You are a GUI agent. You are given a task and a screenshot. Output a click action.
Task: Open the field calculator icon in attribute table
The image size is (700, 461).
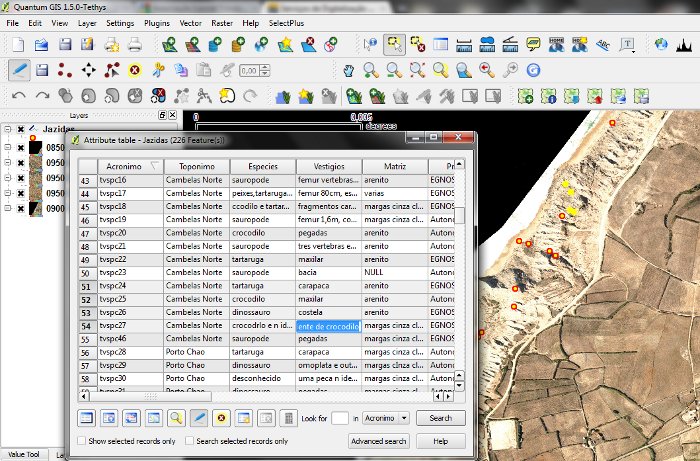(x=287, y=418)
